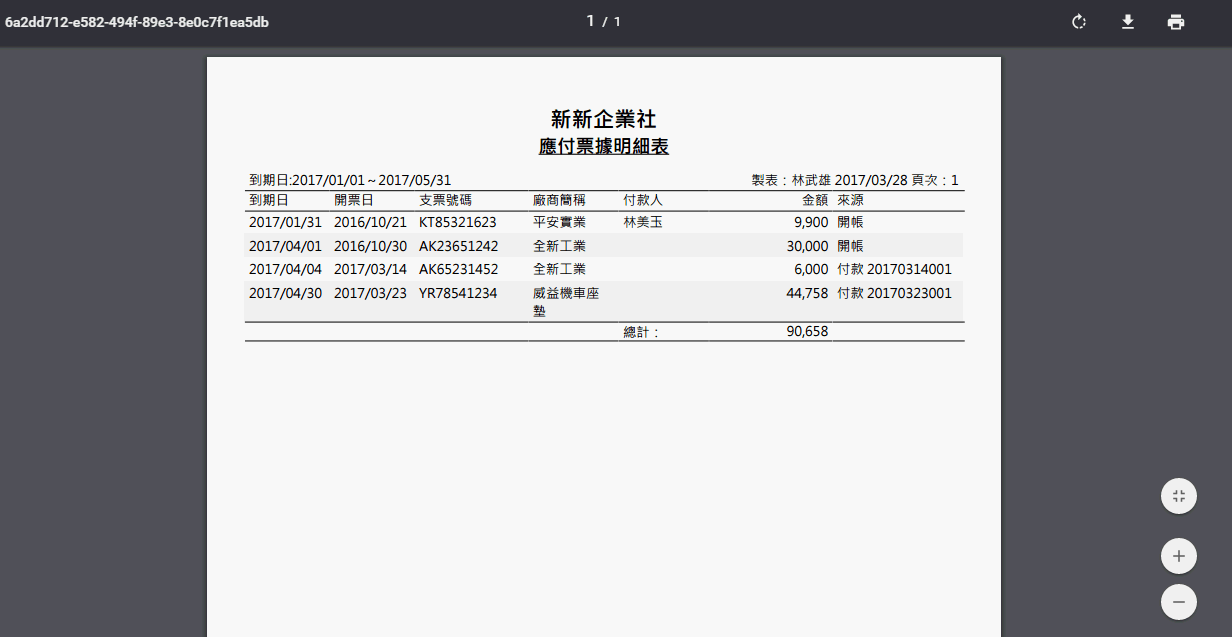Image resolution: width=1232 pixels, height=637 pixels.
Task: Click check number YR78541234
Action: [458, 293]
